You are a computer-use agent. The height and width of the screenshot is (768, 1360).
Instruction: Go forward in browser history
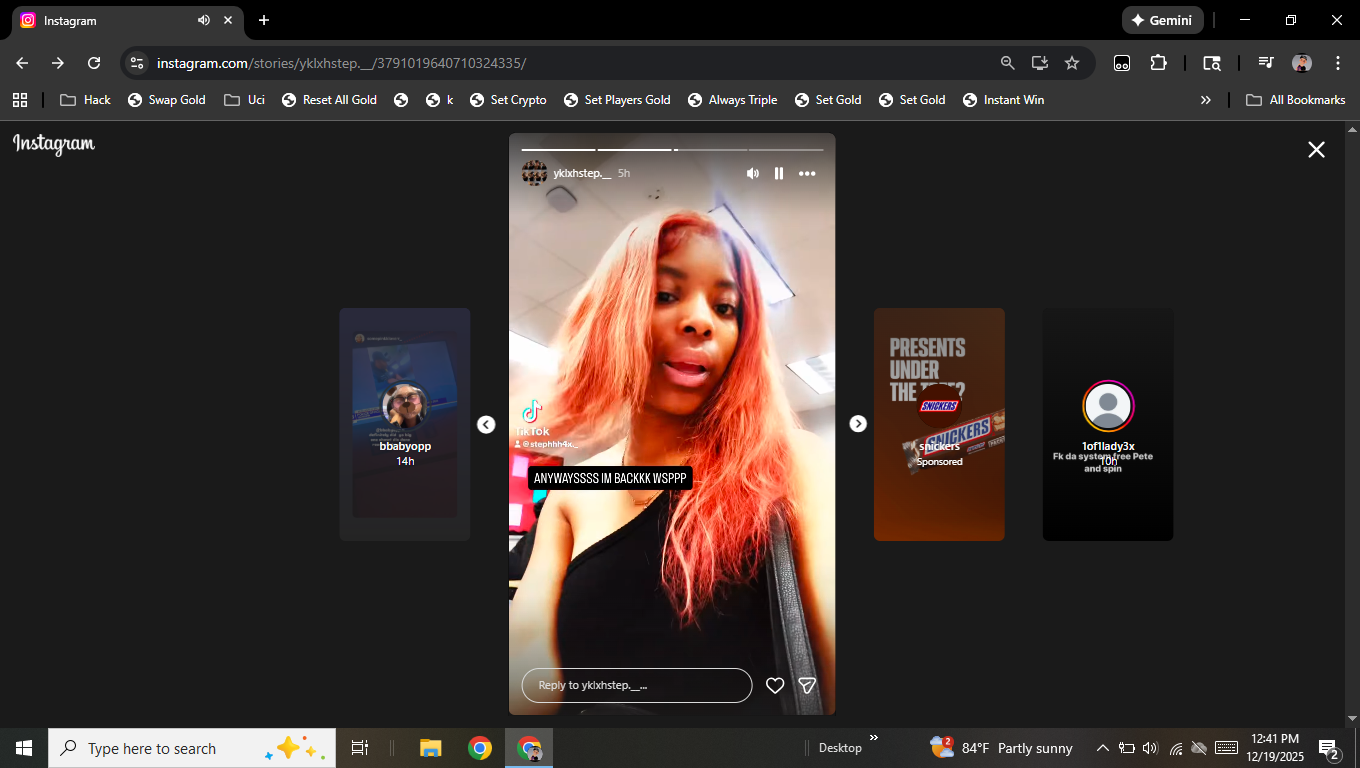pyautogui.click(x=58, y=63)
